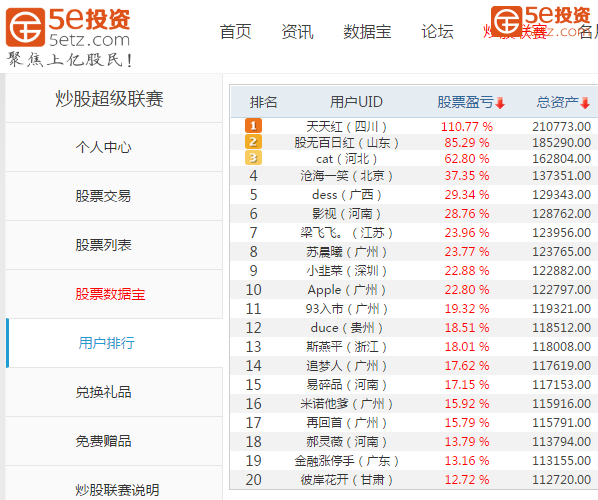
Task: Click user 天天红（四川）in the ranking
Action: 346,126
